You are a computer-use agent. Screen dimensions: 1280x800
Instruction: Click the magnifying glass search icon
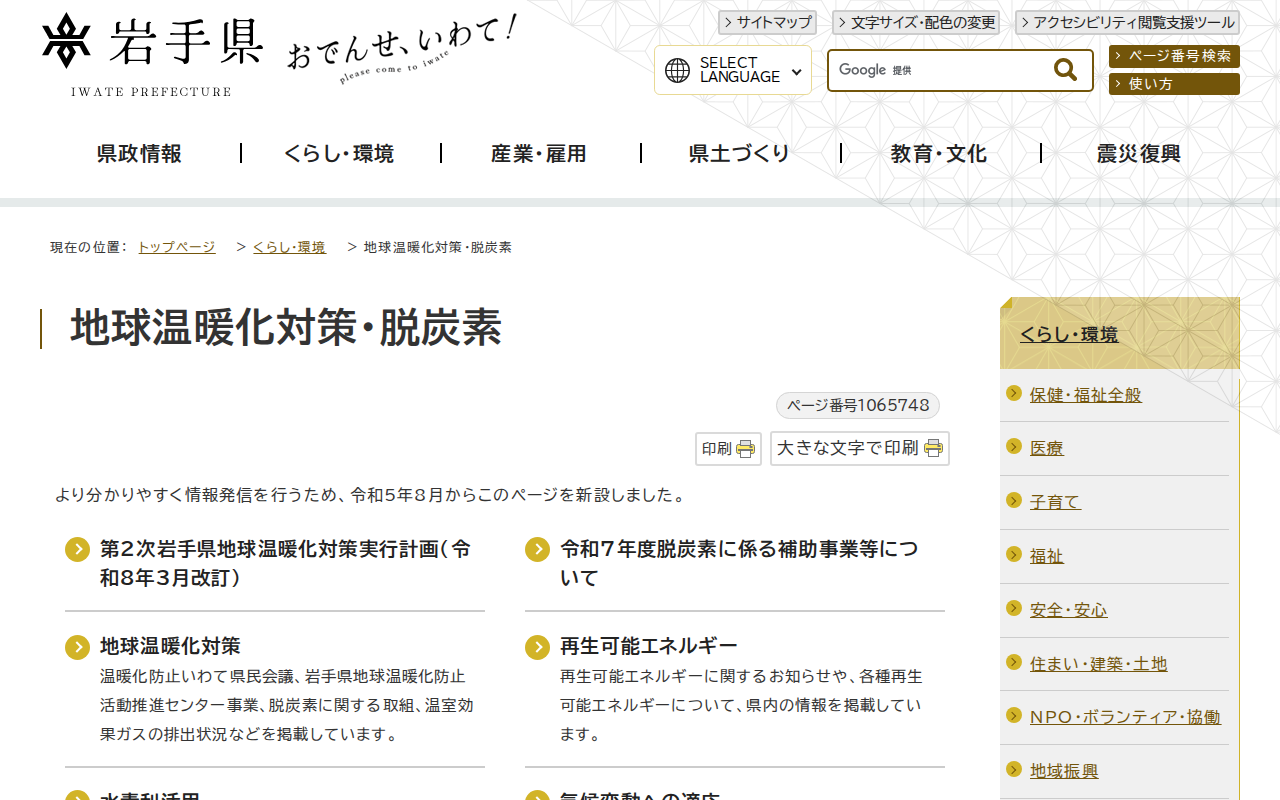(1063, 69)
